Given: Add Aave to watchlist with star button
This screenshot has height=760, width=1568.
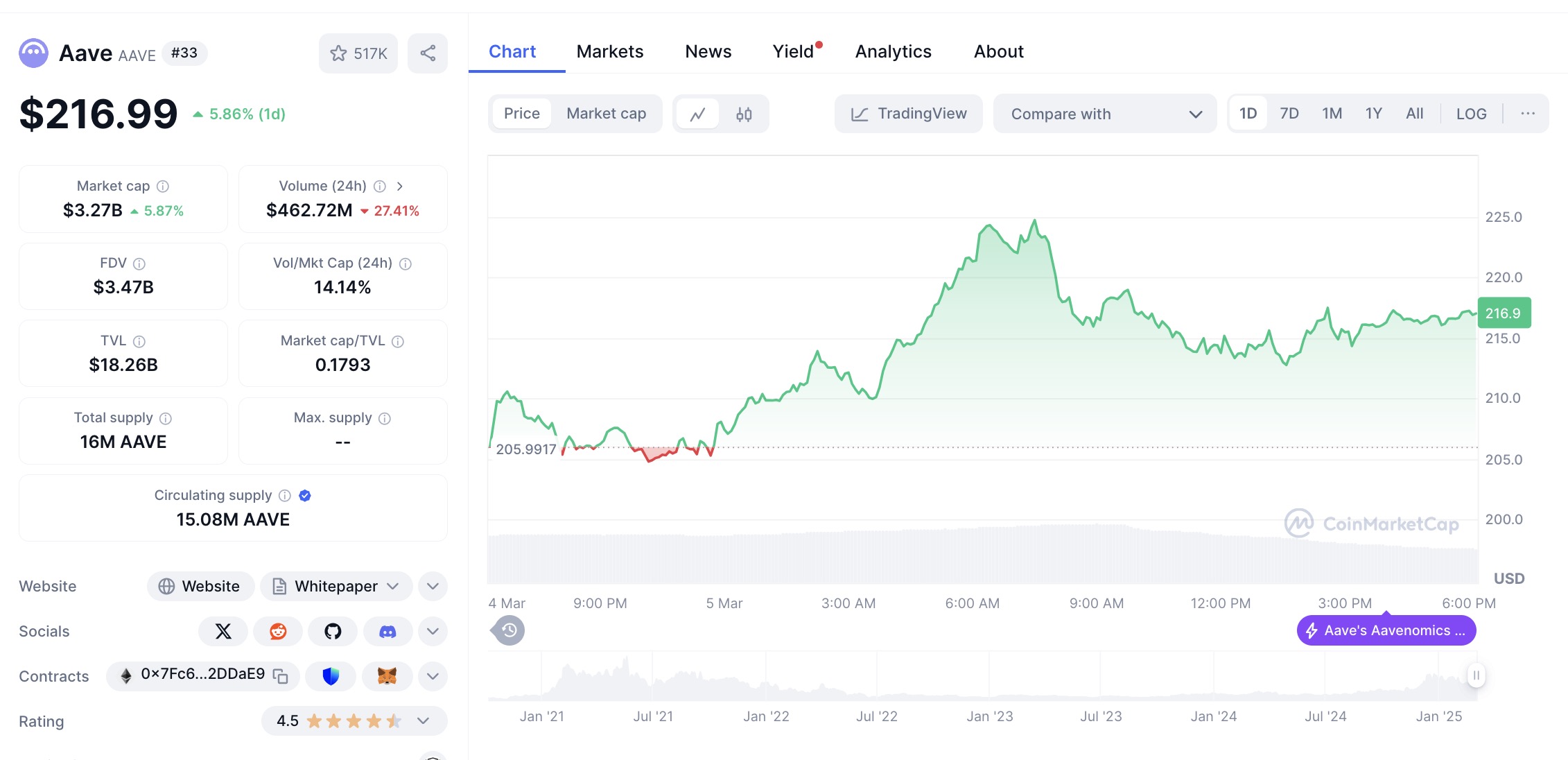Looking at the screenshot, I should click(x=358, y=53).
